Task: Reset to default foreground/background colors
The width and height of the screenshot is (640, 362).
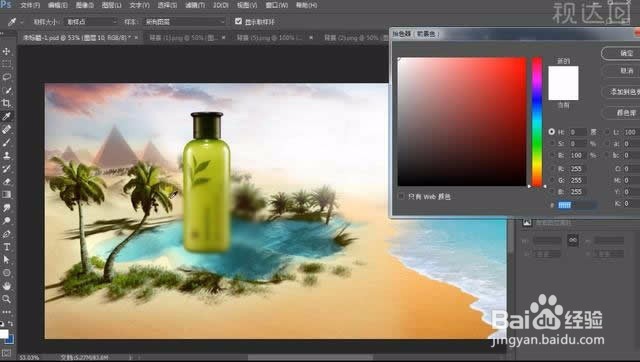Action: tap(2, 324)
